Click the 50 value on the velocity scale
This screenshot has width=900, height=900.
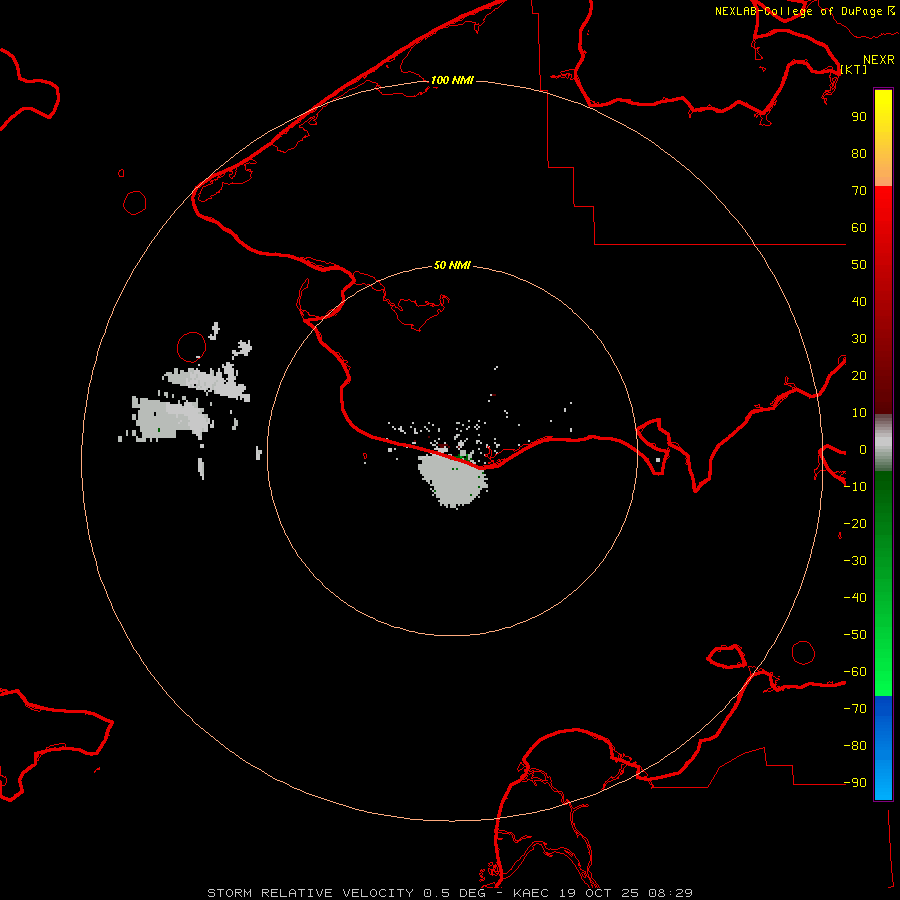[x=859, y=265]
